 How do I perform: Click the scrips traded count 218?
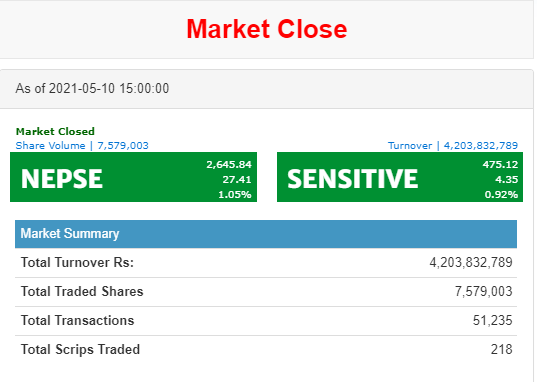502,350
